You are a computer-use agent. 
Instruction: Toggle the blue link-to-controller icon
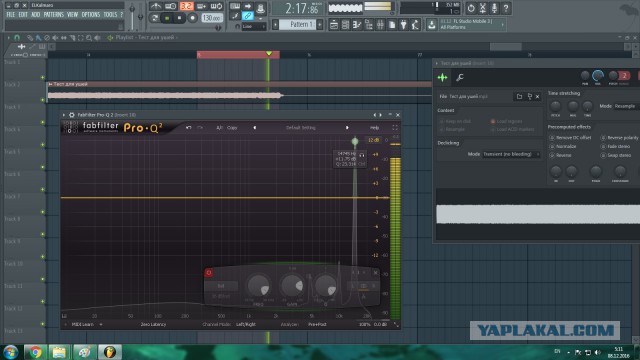click(x=247, y=16)
